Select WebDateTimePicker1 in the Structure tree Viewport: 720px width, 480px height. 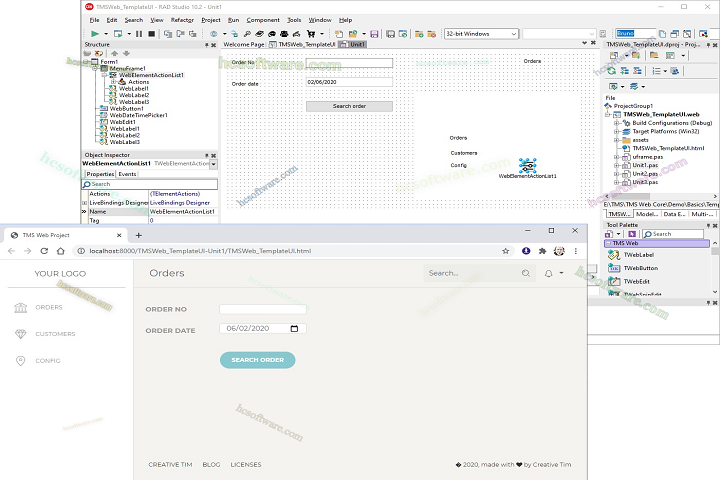pos(138,115)
